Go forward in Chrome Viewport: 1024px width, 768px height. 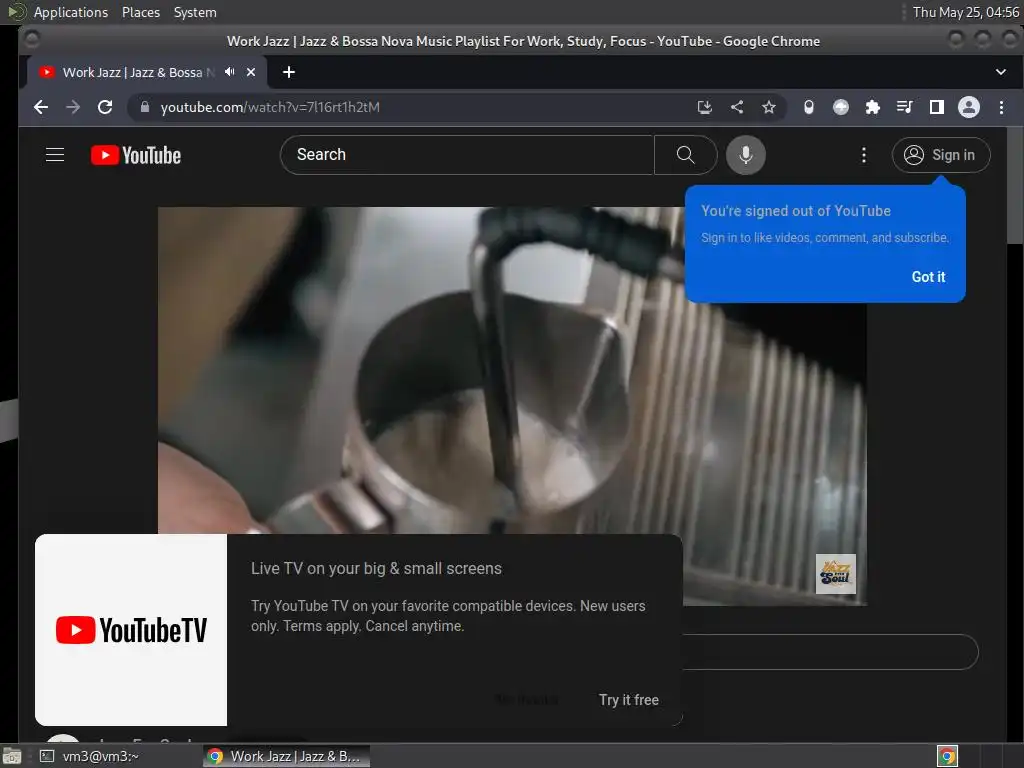coord(73,107)
